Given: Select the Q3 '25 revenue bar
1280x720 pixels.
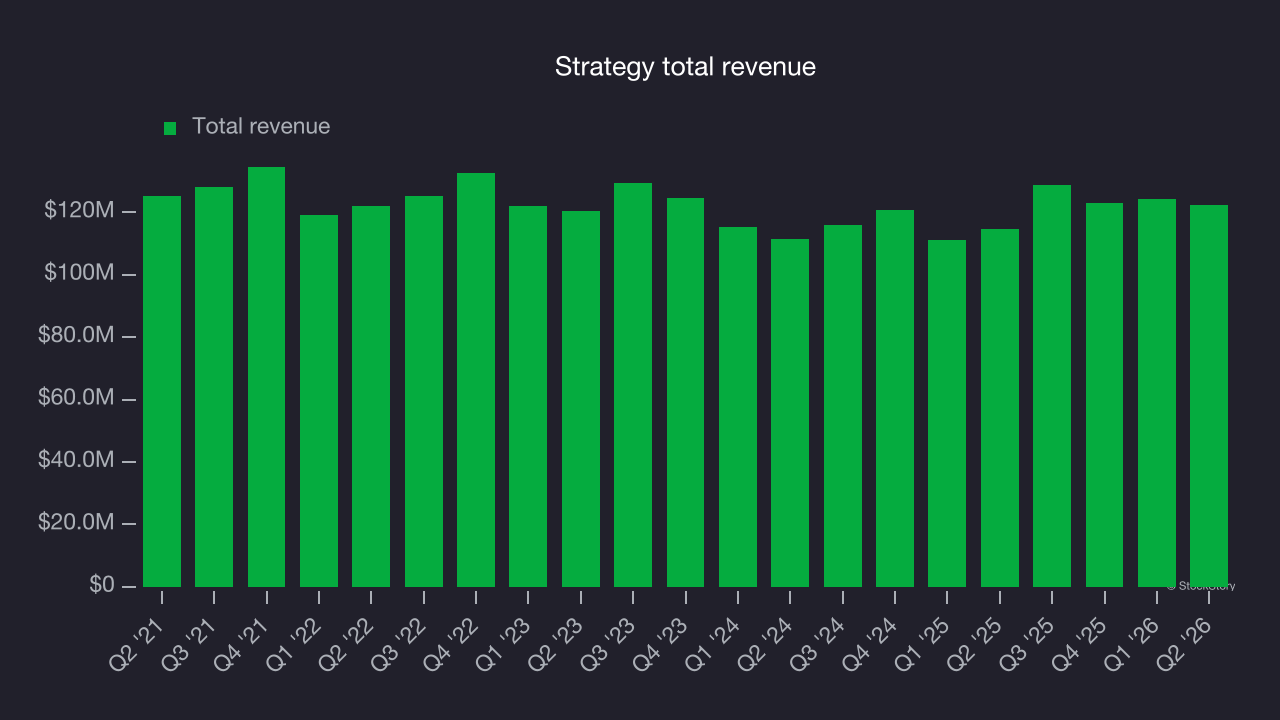Looking at the screenshot, I should point(1052,386).
